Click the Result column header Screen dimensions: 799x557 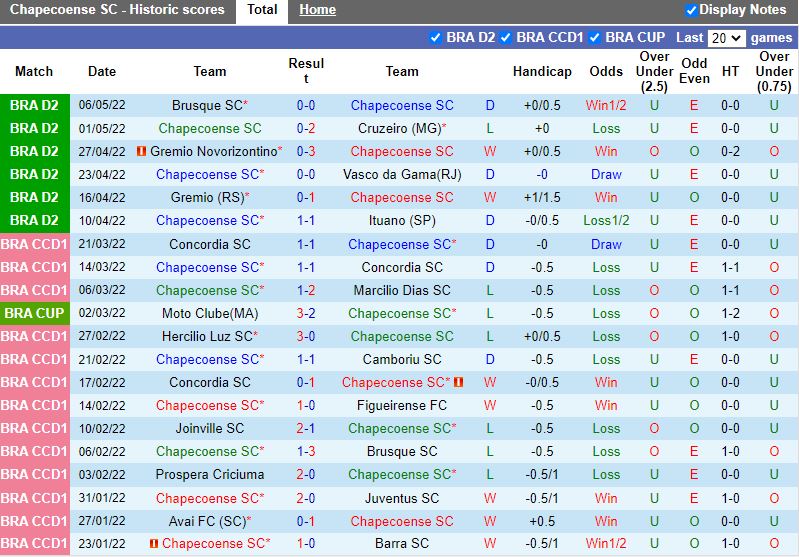[306, 71]
